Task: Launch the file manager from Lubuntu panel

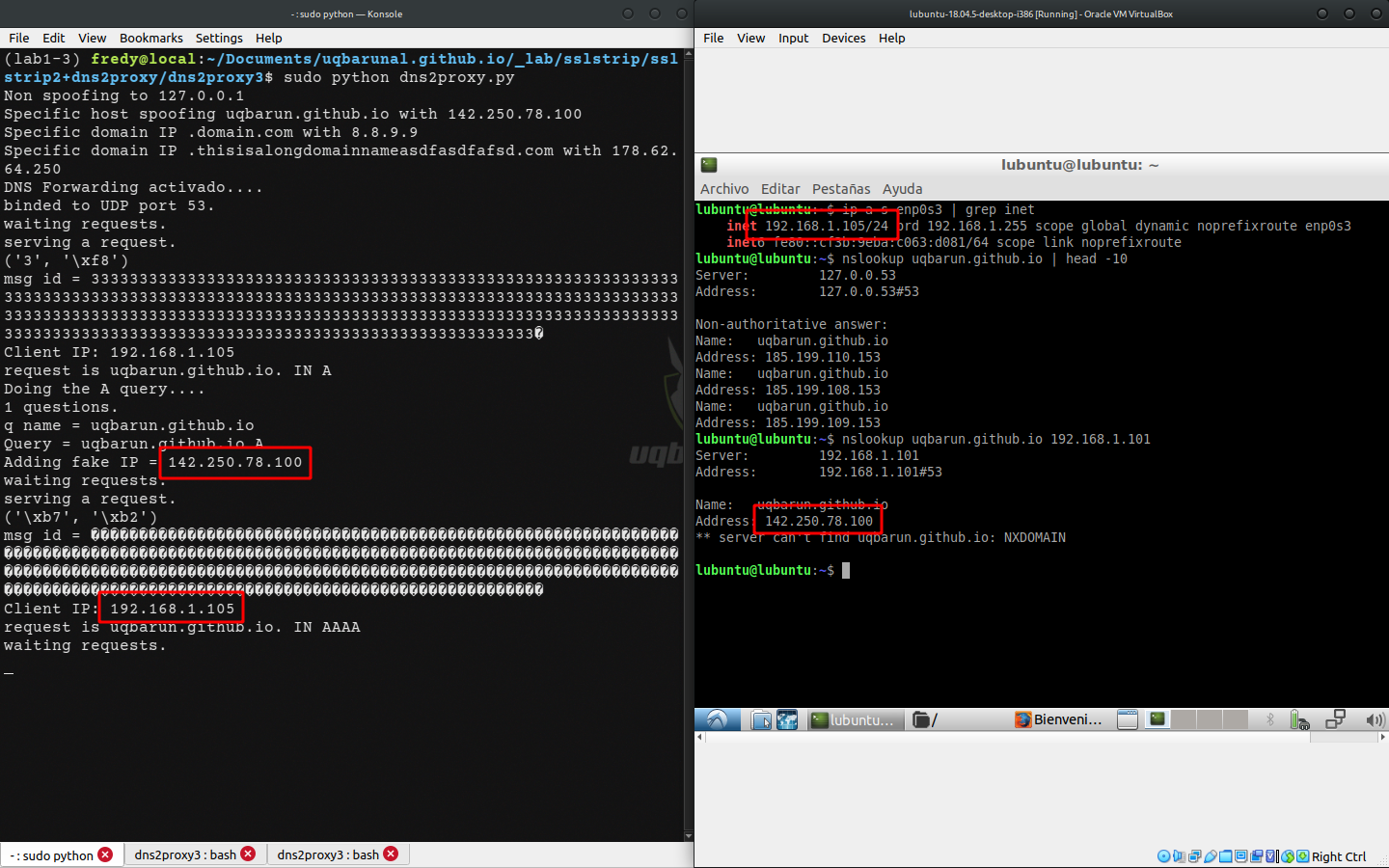Action: pos(761,719)
